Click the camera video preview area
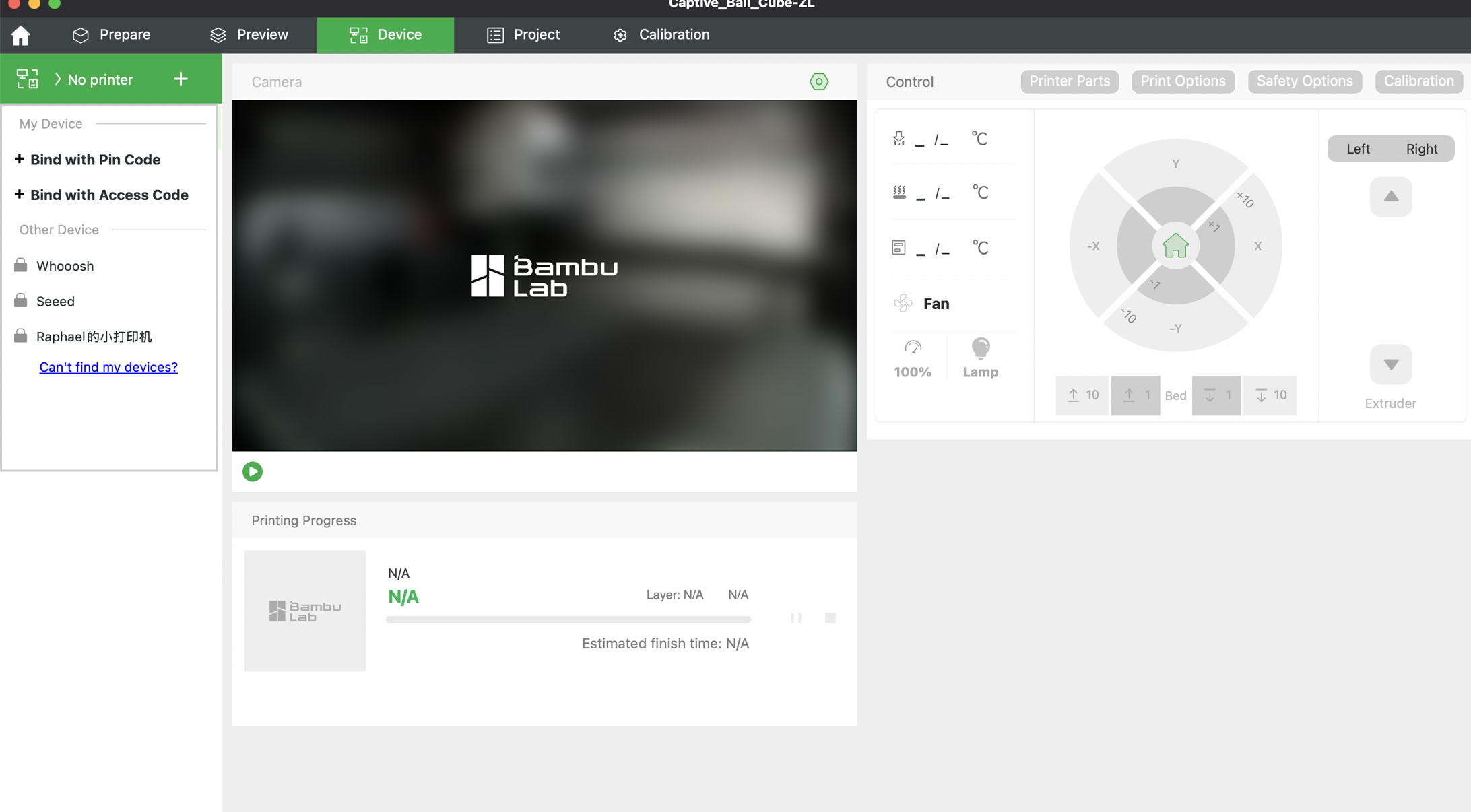This screenshot has width=1471, height=812. [x=544, y=275]
